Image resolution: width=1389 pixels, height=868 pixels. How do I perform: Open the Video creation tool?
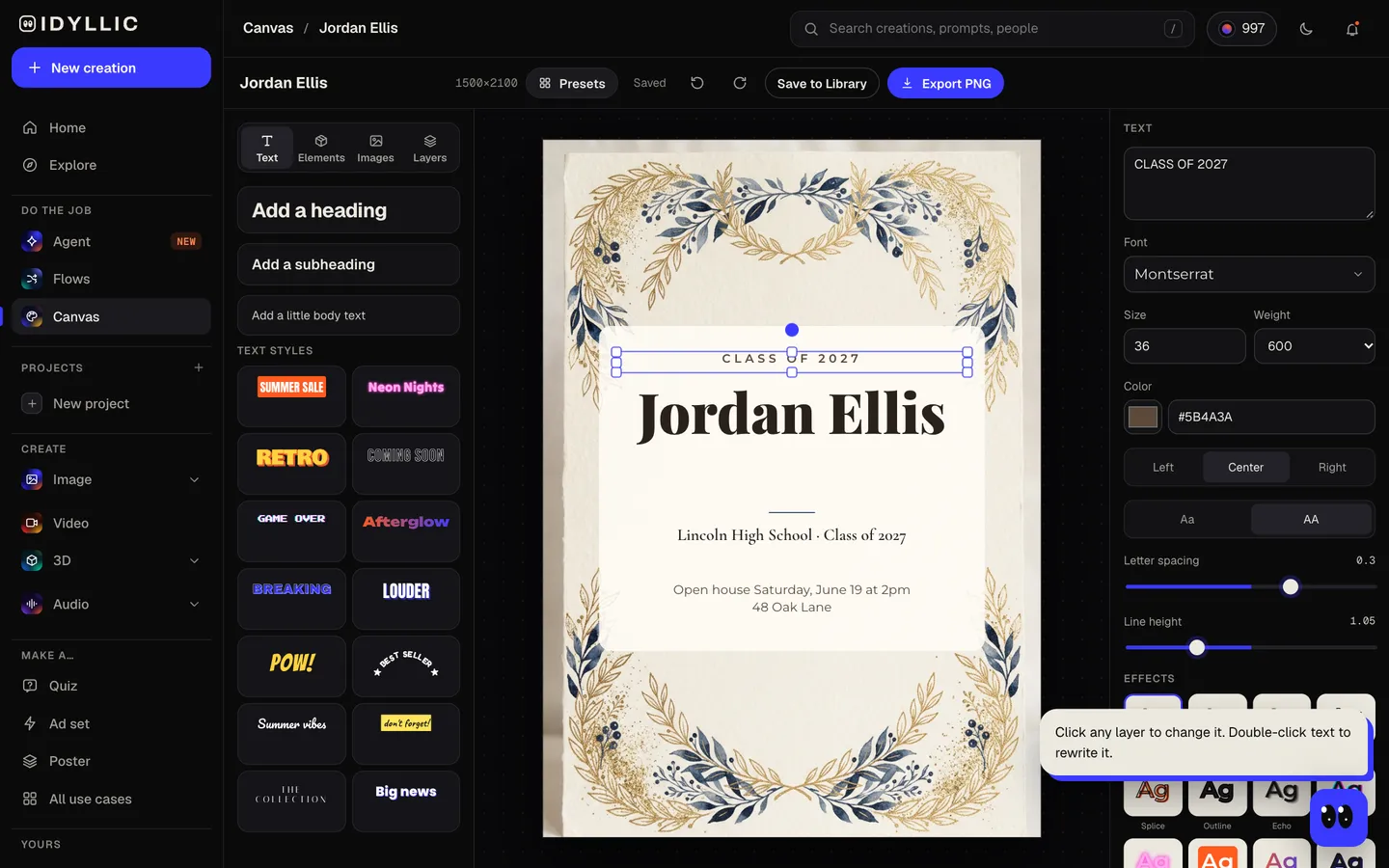click(111, 523)
